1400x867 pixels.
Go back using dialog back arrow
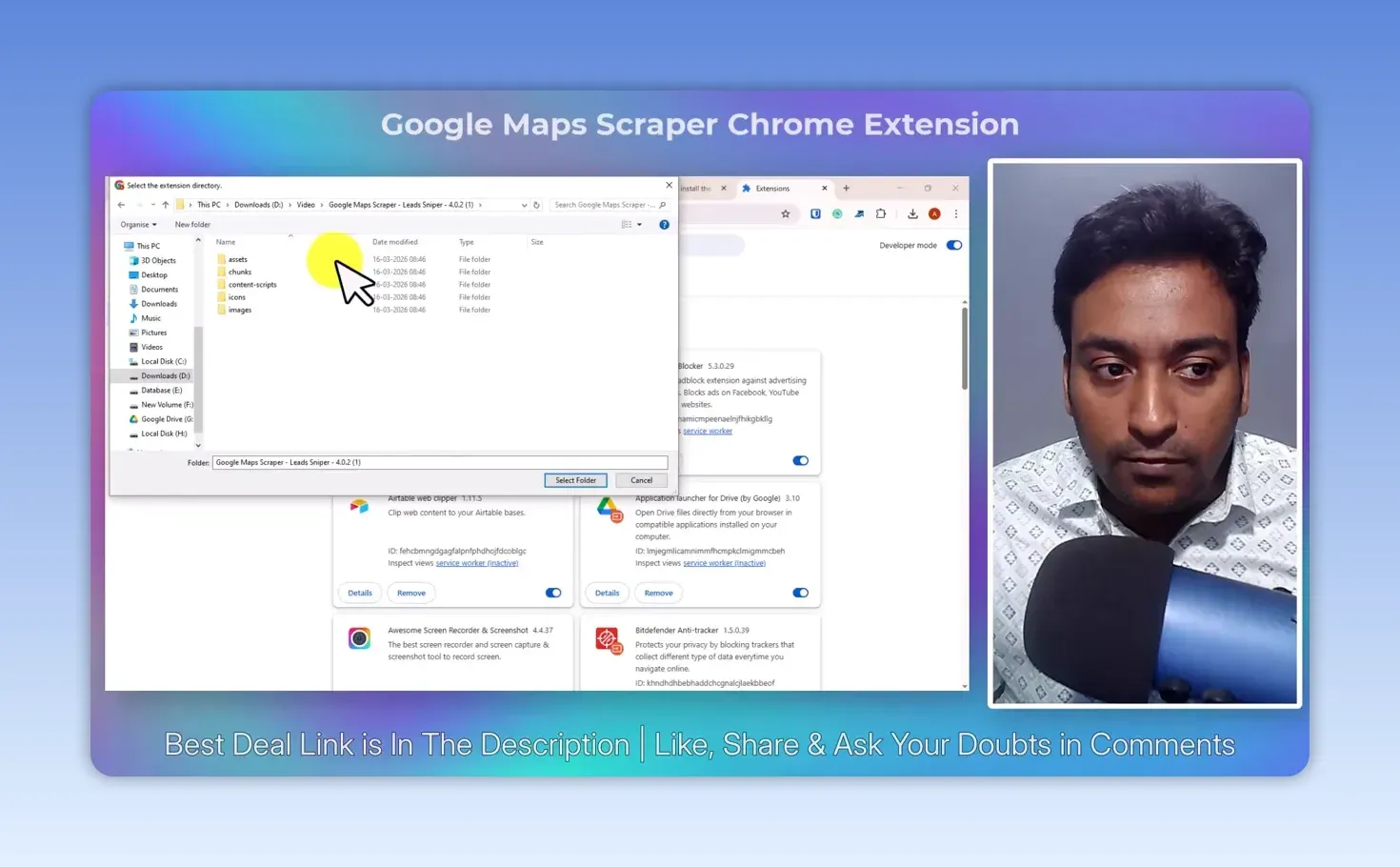point(121,205)
